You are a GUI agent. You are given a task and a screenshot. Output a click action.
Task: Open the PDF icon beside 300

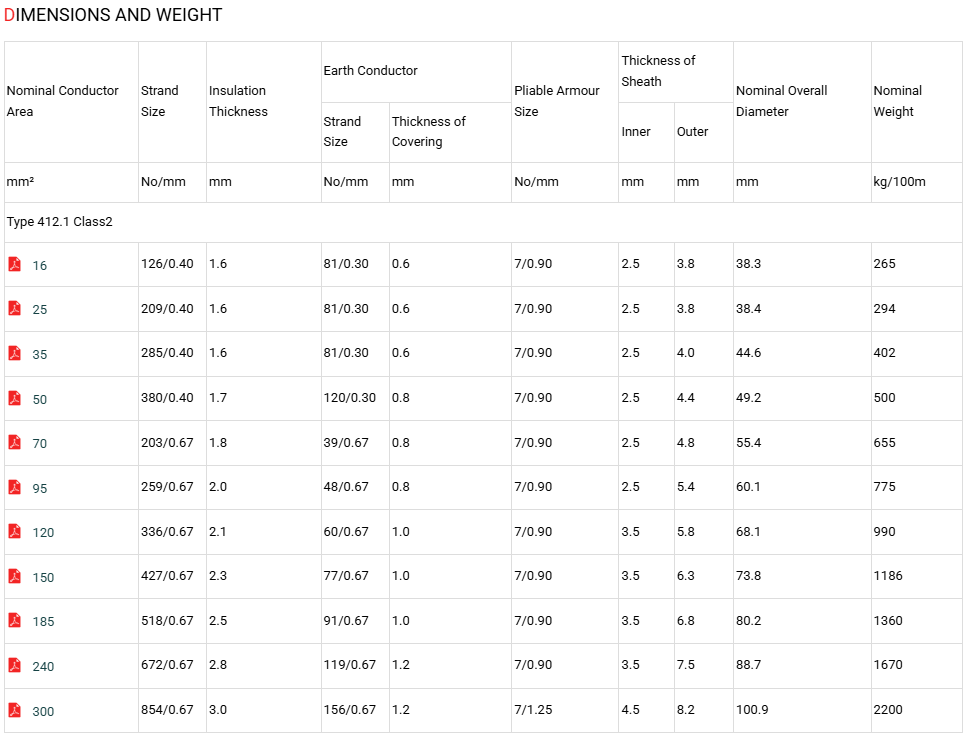pos(15,710)
